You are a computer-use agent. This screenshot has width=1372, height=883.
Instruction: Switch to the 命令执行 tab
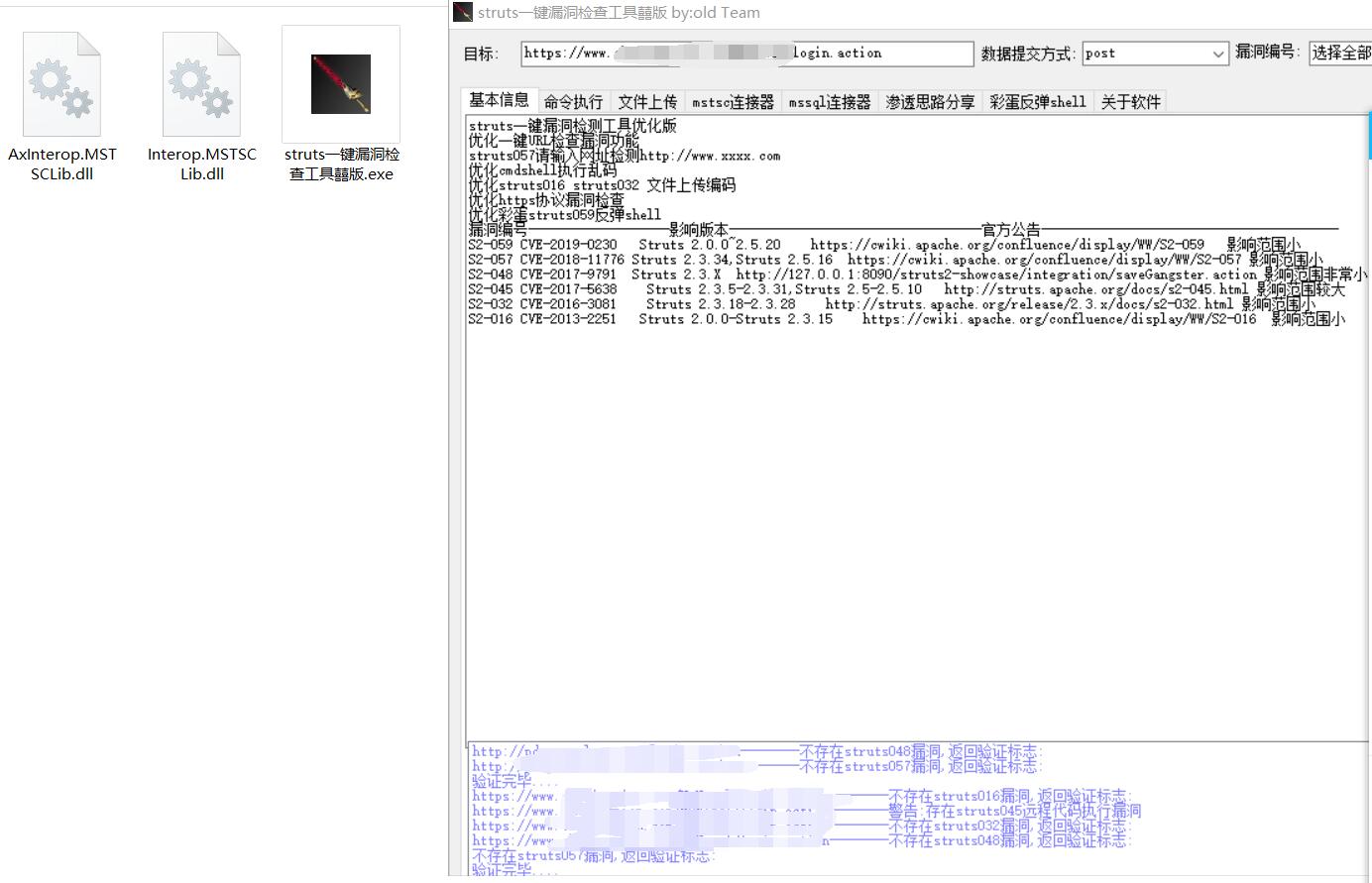574,102
